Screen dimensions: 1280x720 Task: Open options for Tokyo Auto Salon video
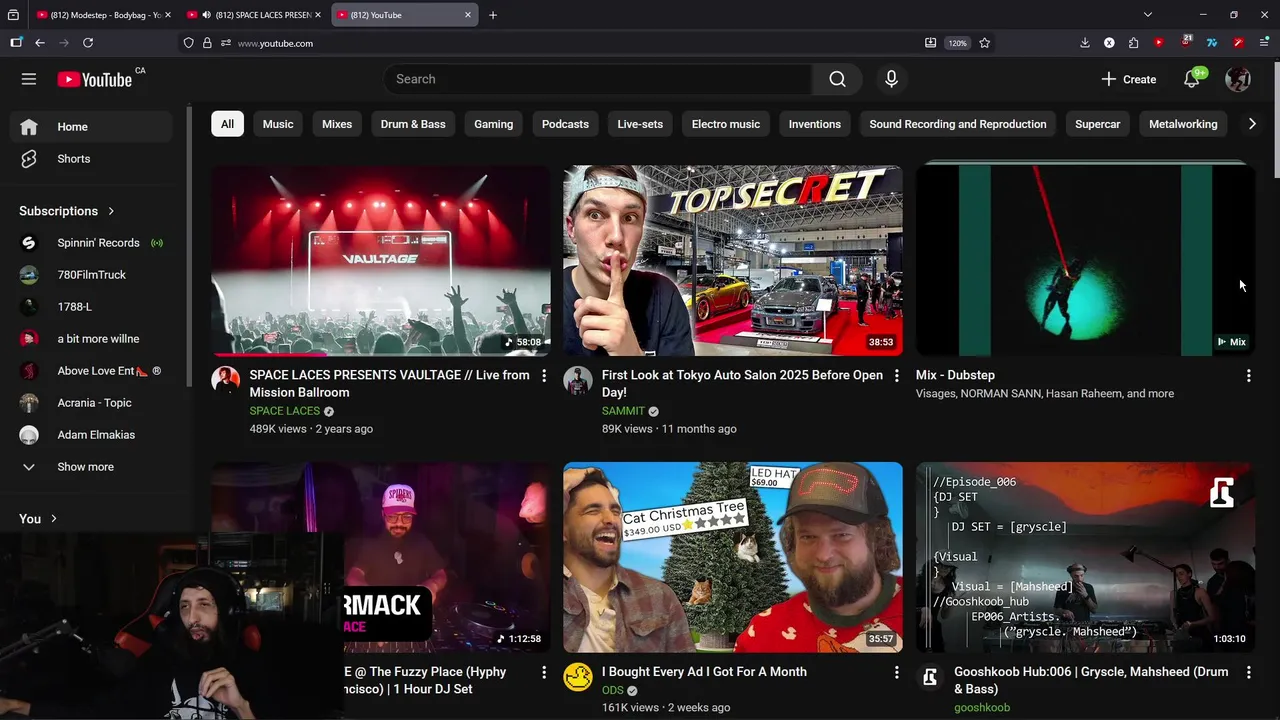pos(896,376)
